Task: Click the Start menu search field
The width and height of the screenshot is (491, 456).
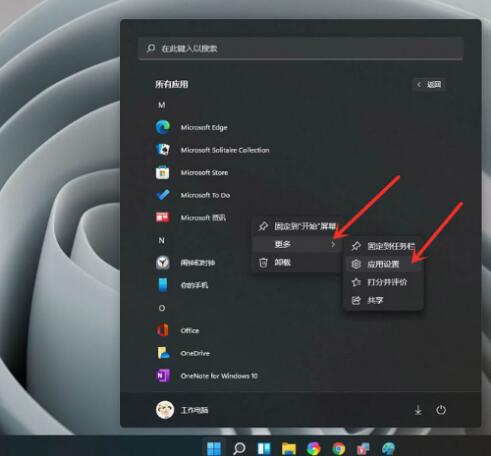Action: click(x=301, y=48)
